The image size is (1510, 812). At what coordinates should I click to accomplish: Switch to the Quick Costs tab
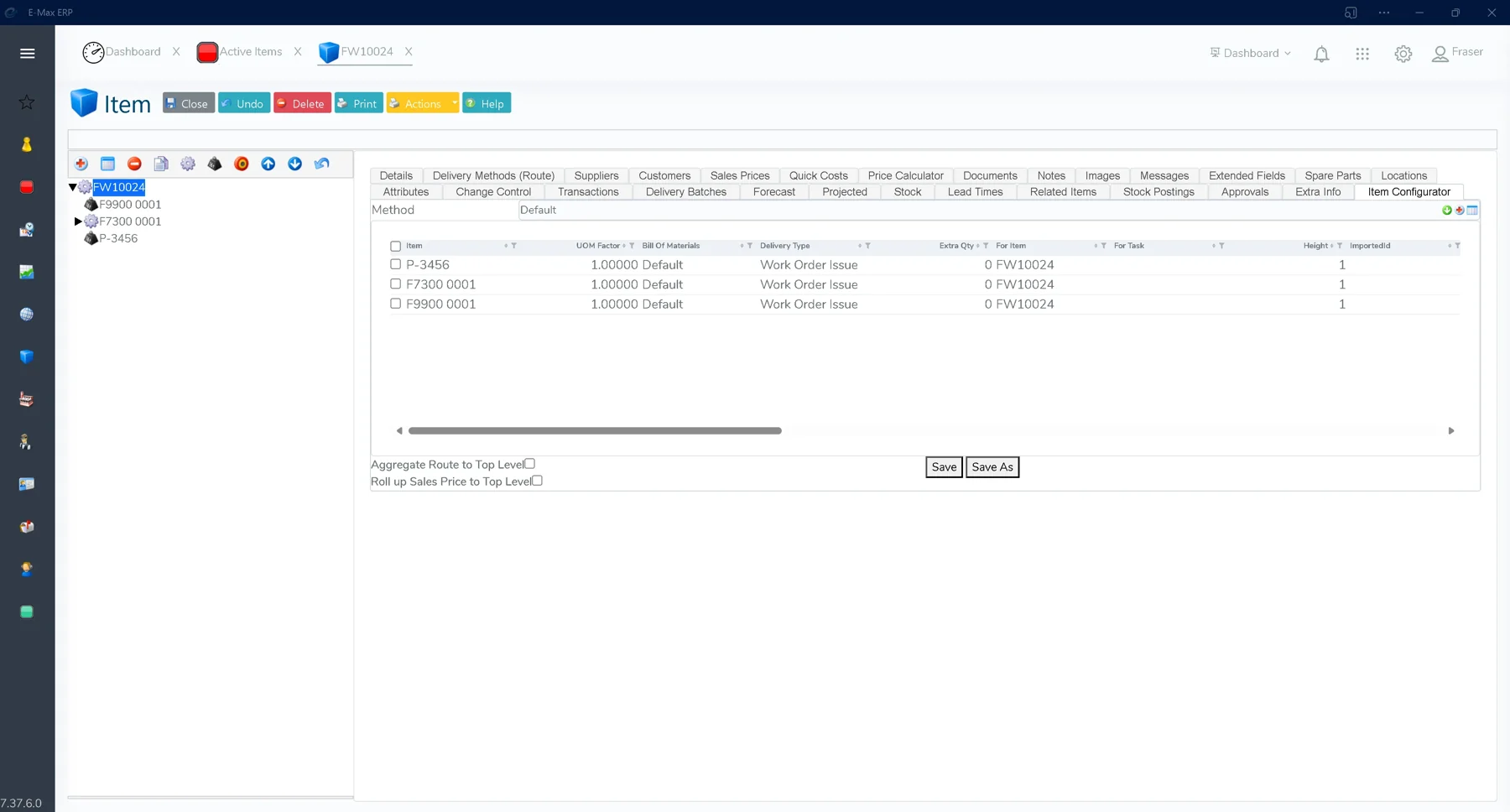tap(819, 176)
